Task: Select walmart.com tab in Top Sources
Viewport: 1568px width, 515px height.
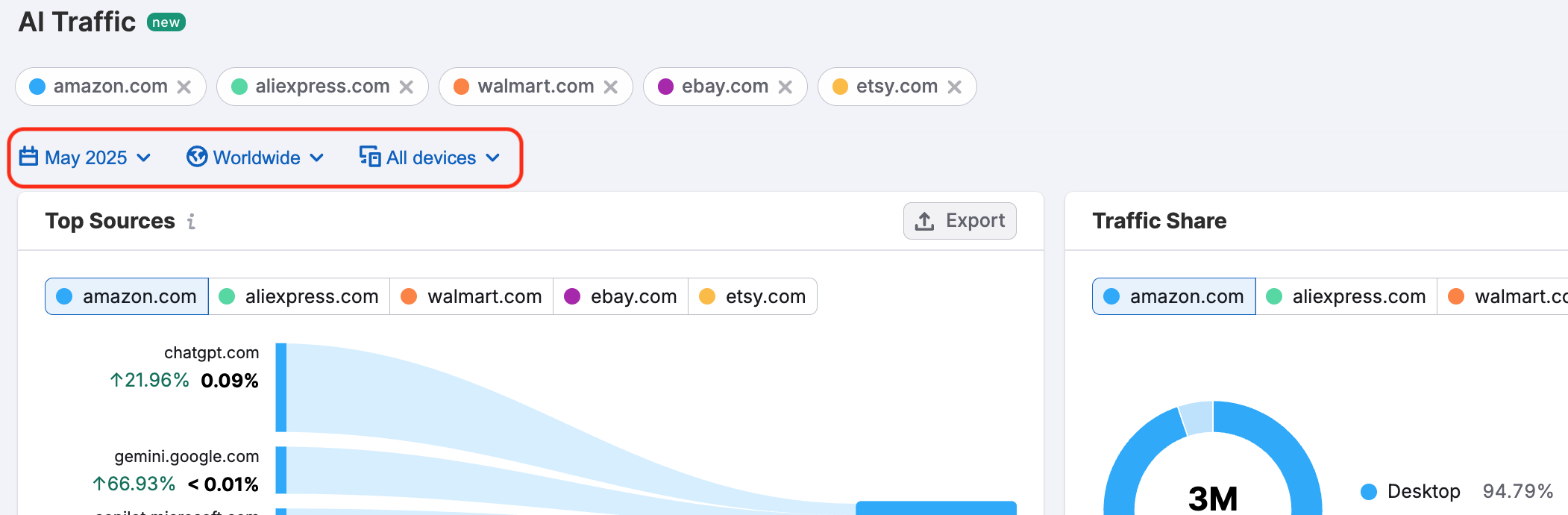Action: point(471,296)
